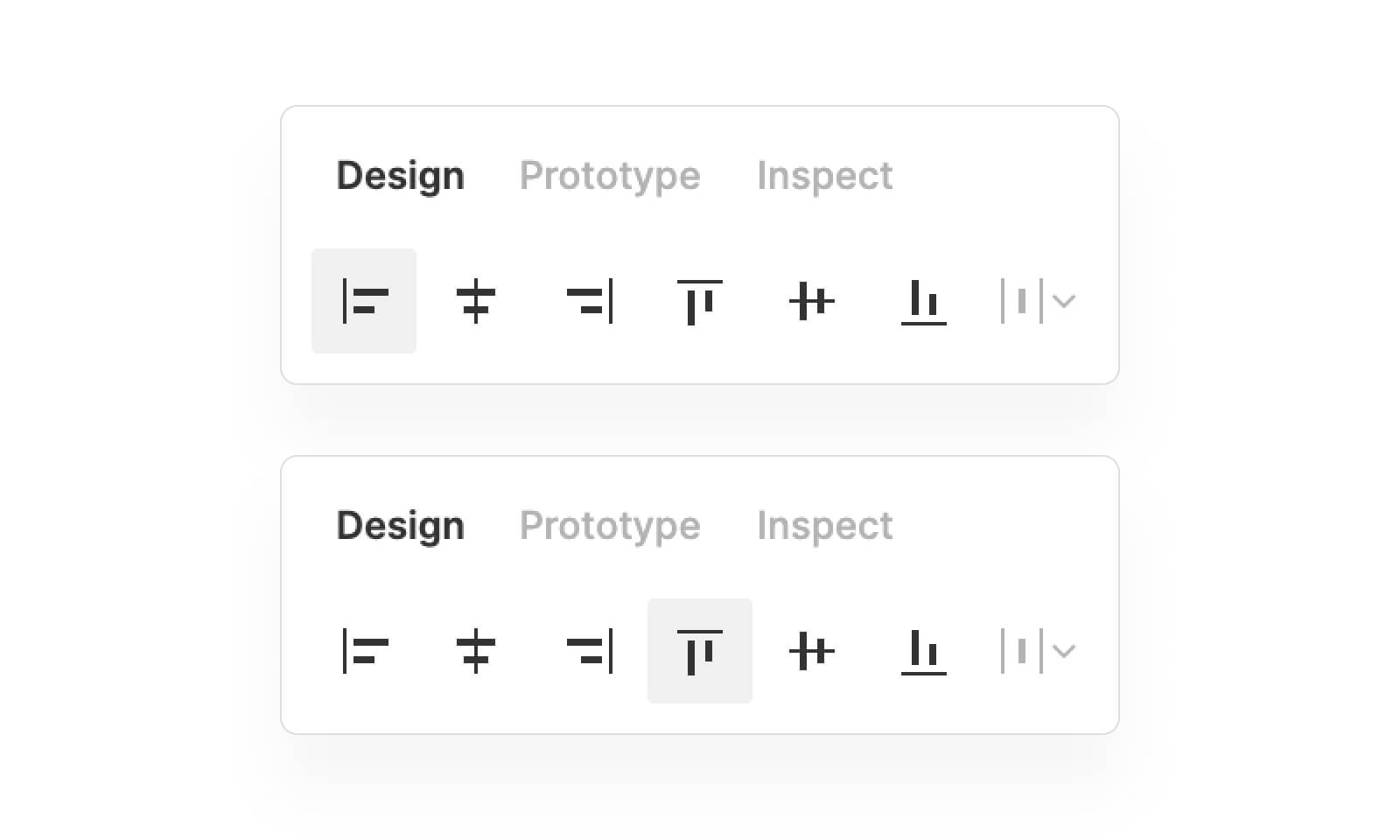Click highlighted Align left icon in top panel

tap(364, 301)
